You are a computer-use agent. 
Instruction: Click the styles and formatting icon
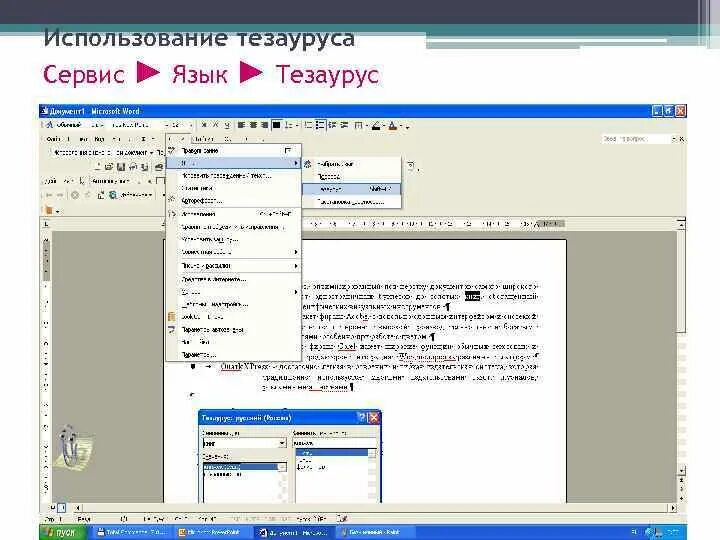(x=49, y=125)
